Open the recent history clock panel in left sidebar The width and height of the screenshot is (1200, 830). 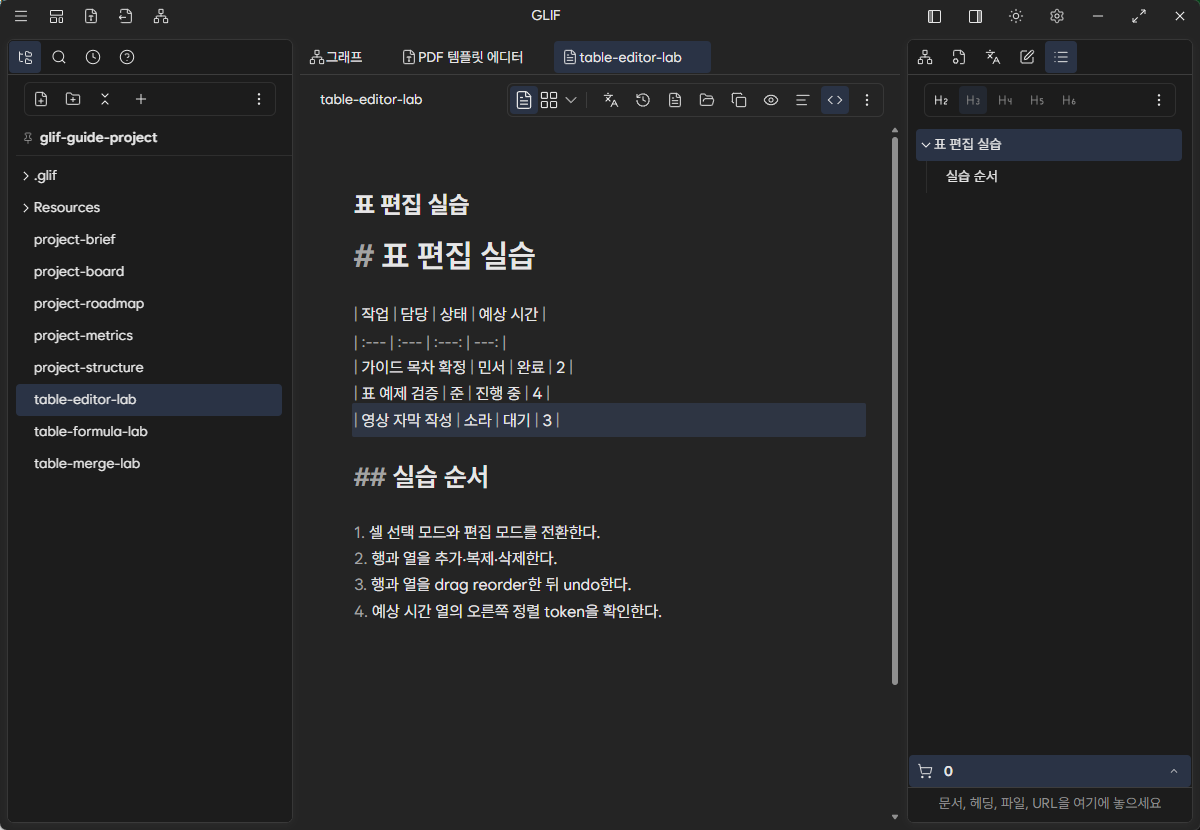point(93,57)
